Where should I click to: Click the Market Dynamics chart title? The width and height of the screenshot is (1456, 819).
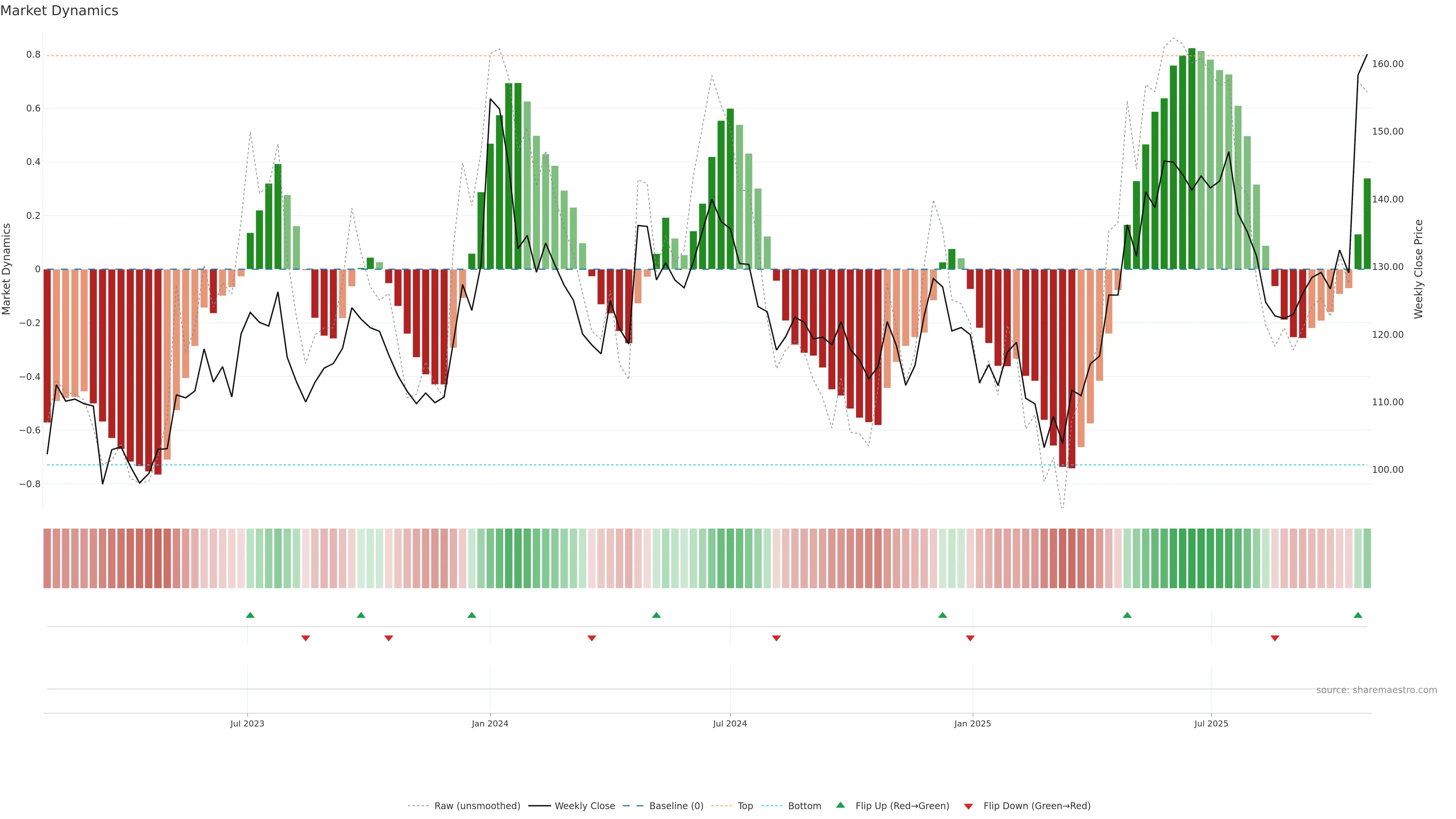tap(60, 11)
